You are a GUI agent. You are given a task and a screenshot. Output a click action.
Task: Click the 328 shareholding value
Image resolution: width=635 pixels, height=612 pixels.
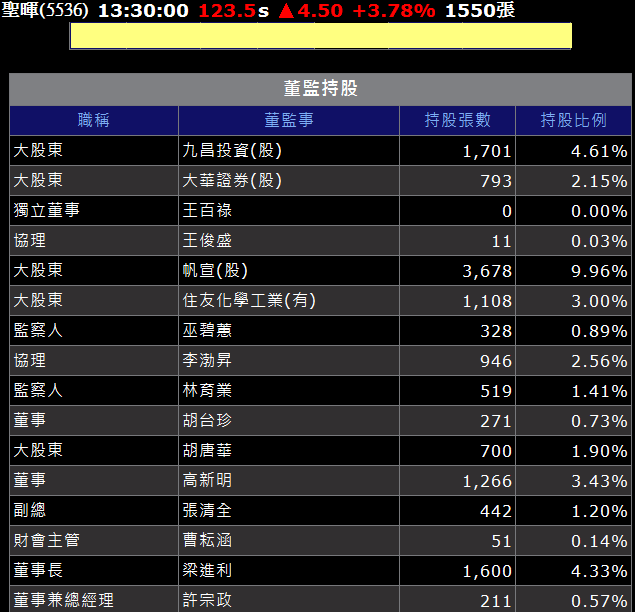496,331
